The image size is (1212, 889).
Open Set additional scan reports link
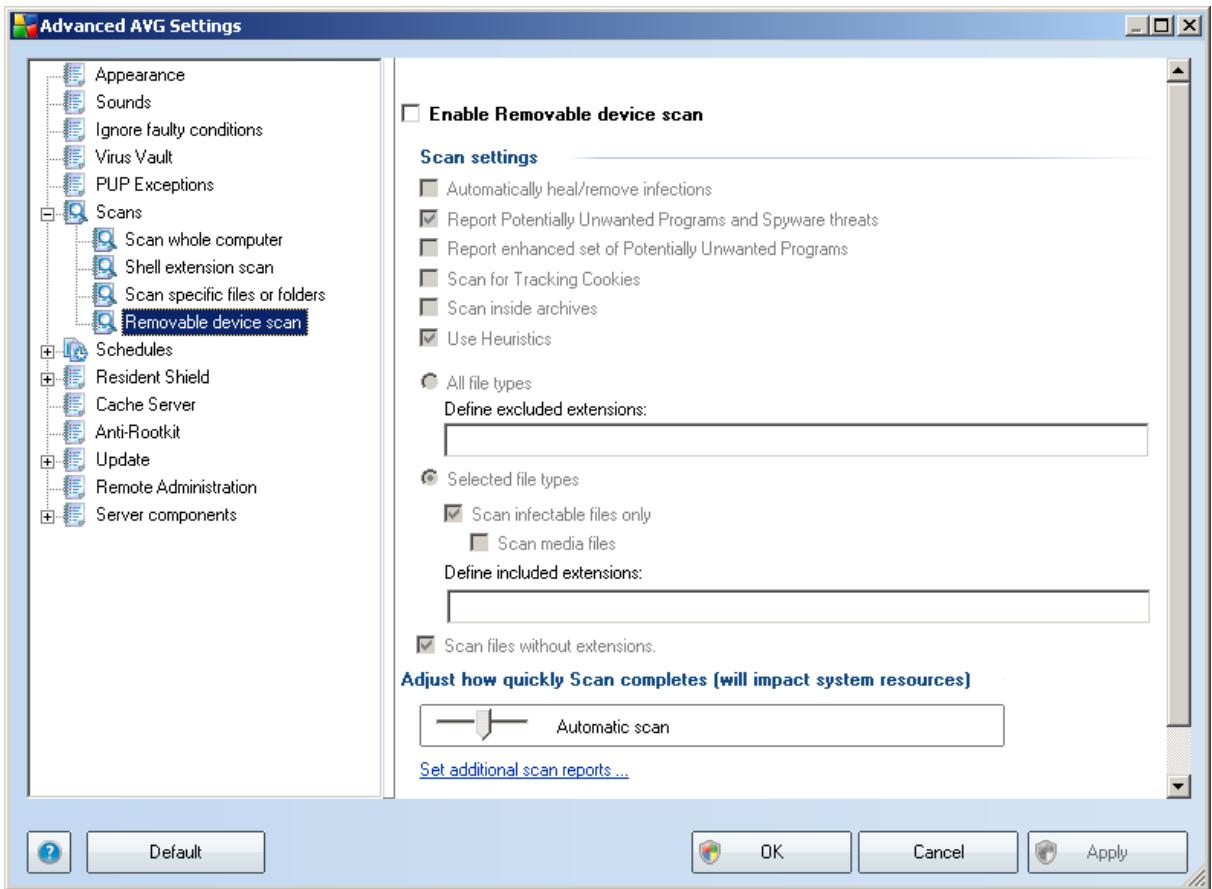(524, 772)
